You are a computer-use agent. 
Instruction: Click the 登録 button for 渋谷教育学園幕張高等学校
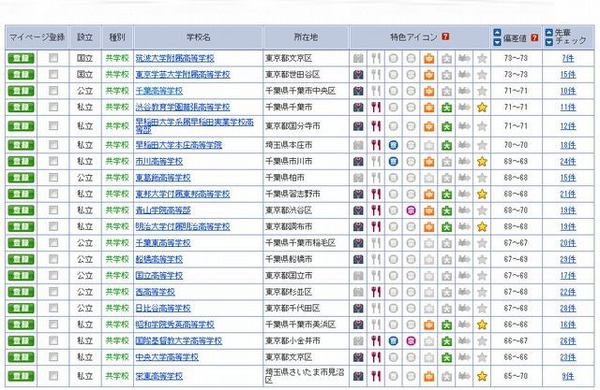click(21, 107)
